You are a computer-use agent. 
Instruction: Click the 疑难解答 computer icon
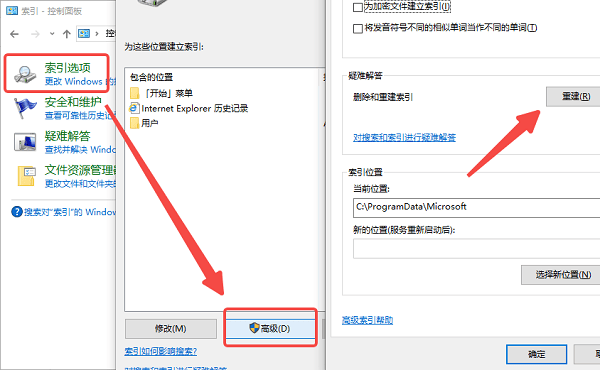point(25,142)
